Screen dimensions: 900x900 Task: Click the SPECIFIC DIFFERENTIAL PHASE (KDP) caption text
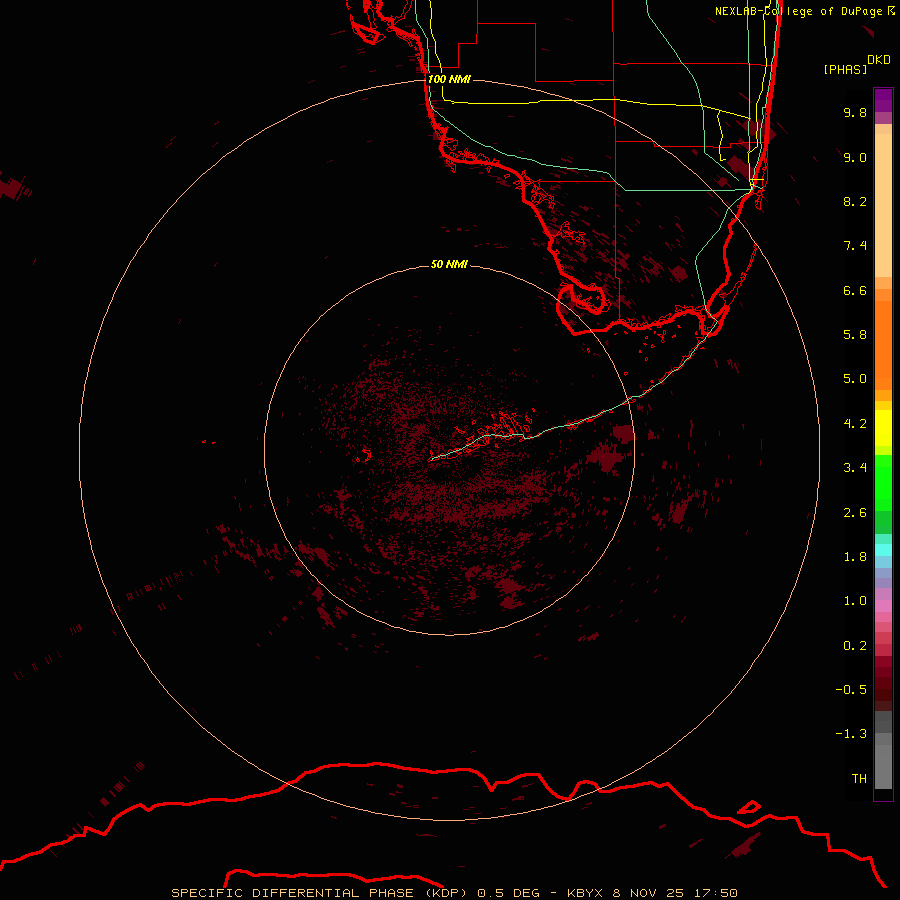(321, 893)
